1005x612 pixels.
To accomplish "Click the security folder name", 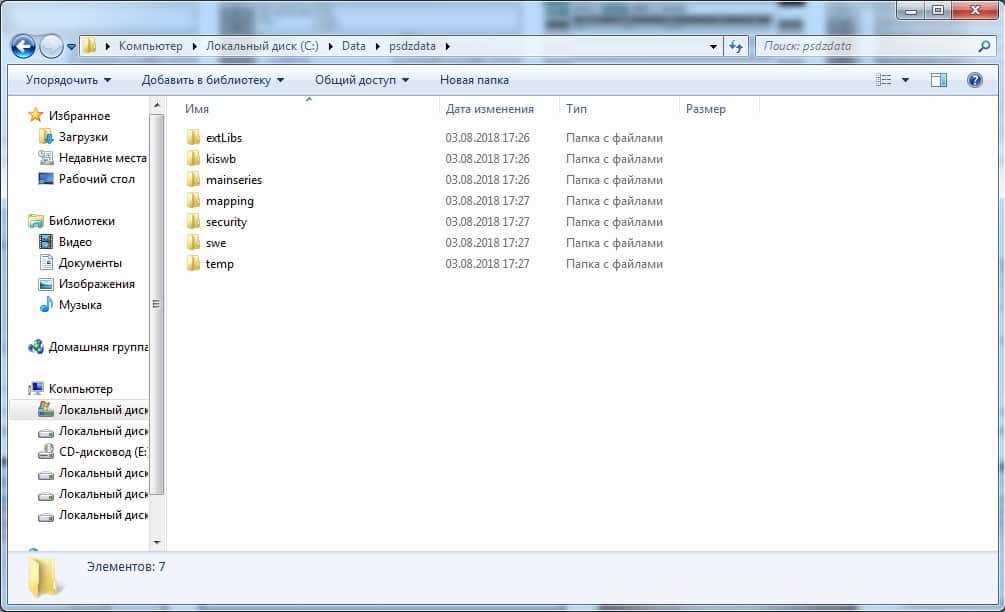I will [226, 222].
